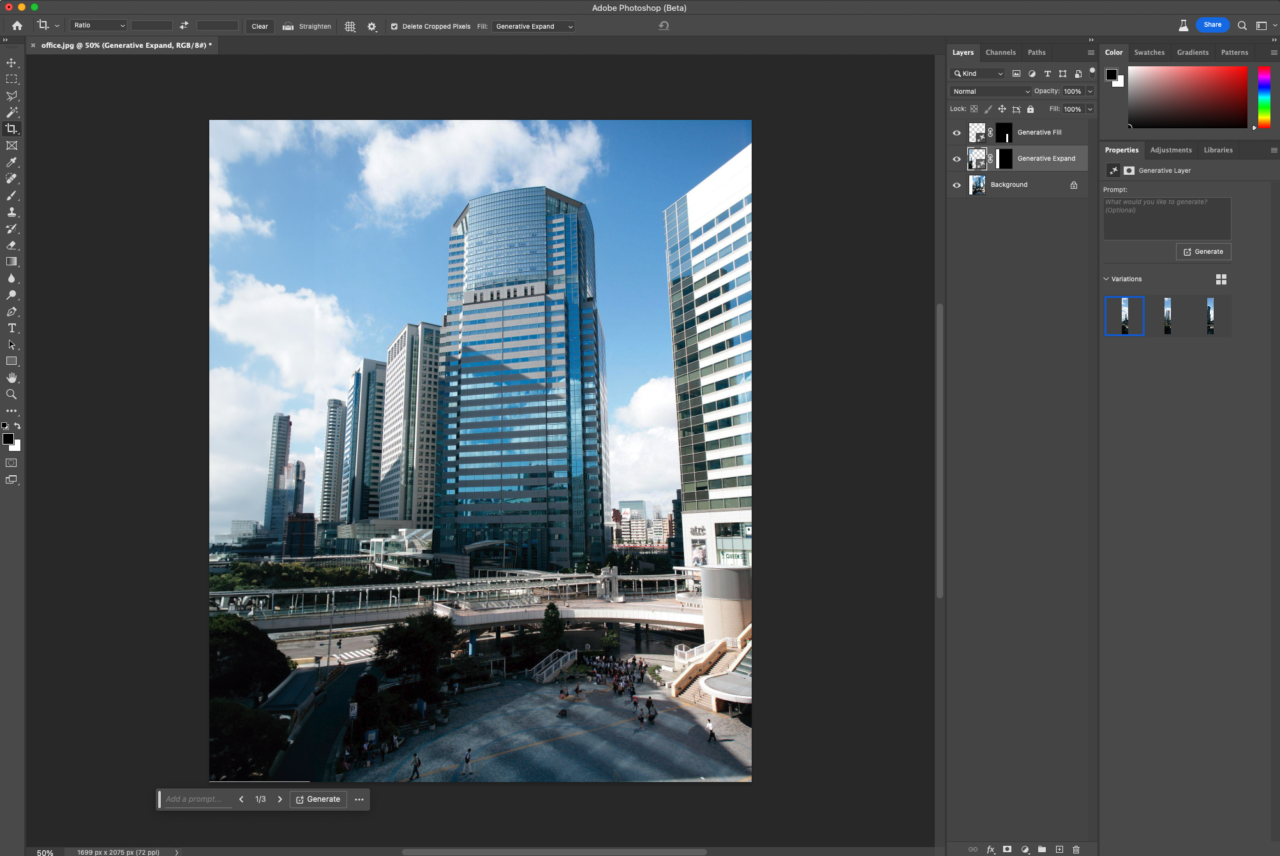Screen dimensions: 1280x856
Task: Toggle visibility of the Background layer
Action: [x=957, y=184]
